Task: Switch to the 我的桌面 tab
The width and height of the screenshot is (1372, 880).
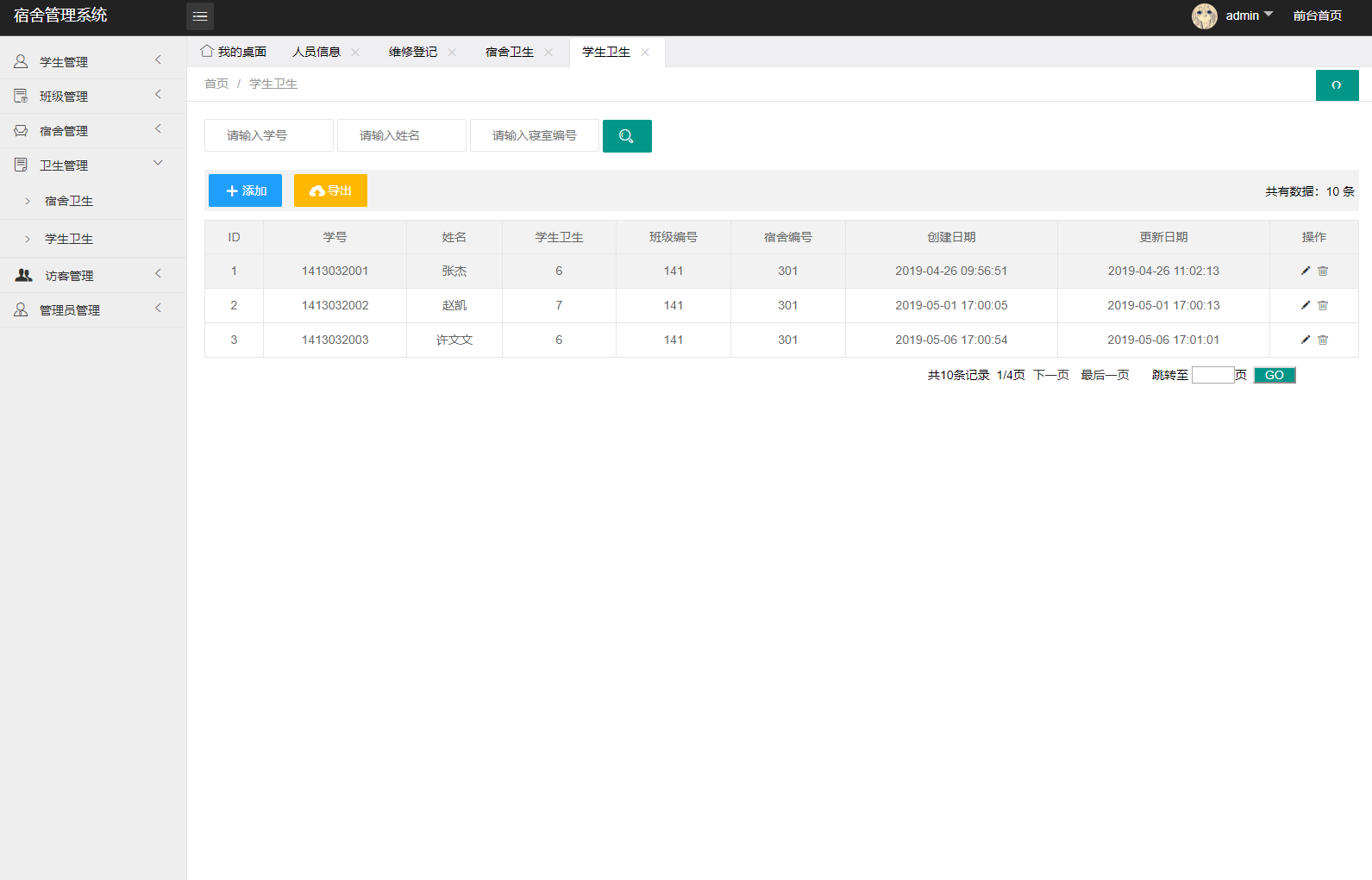Action: (234, 52)
